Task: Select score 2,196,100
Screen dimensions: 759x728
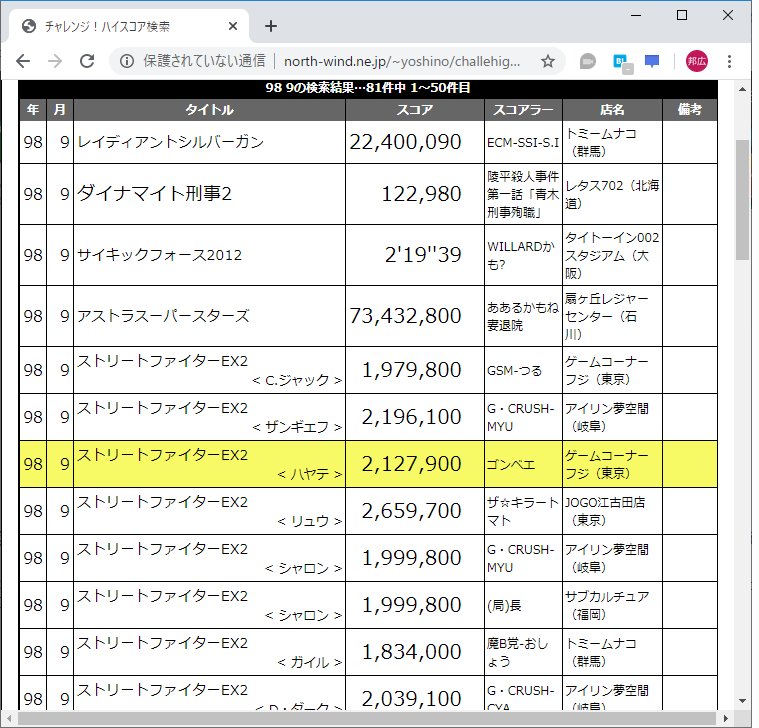Action: click(x=411, y=417)
